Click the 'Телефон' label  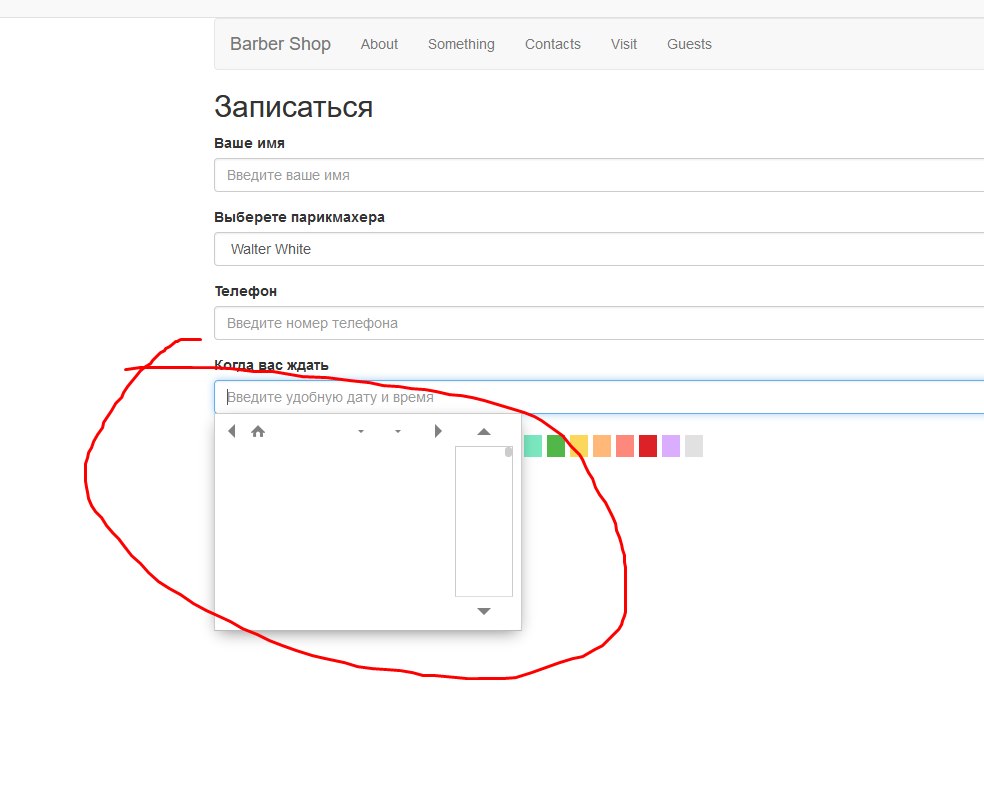pos(245,291)
